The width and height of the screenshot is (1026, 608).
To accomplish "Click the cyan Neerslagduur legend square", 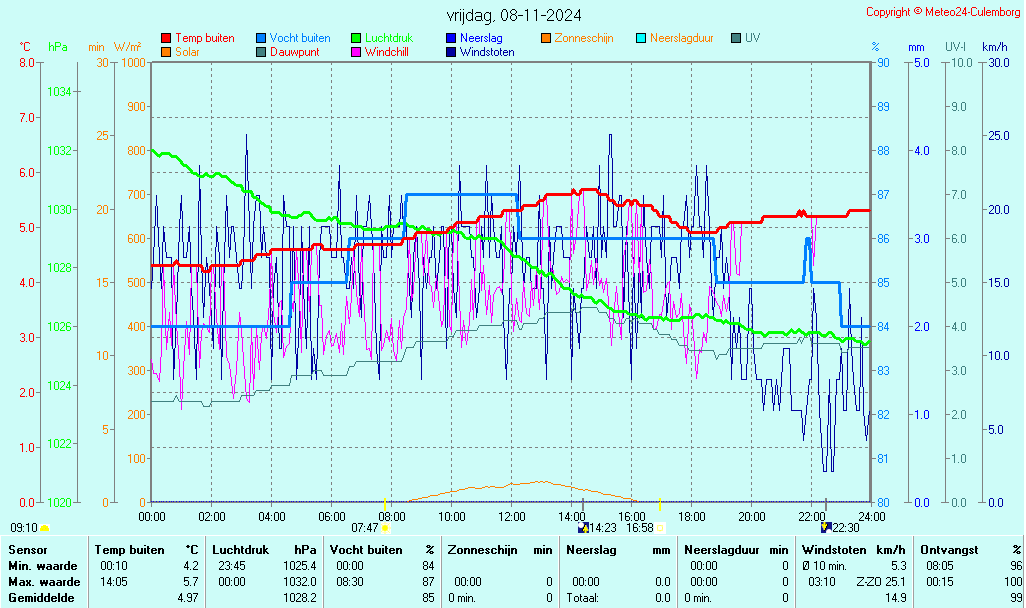I will (641, 38).
